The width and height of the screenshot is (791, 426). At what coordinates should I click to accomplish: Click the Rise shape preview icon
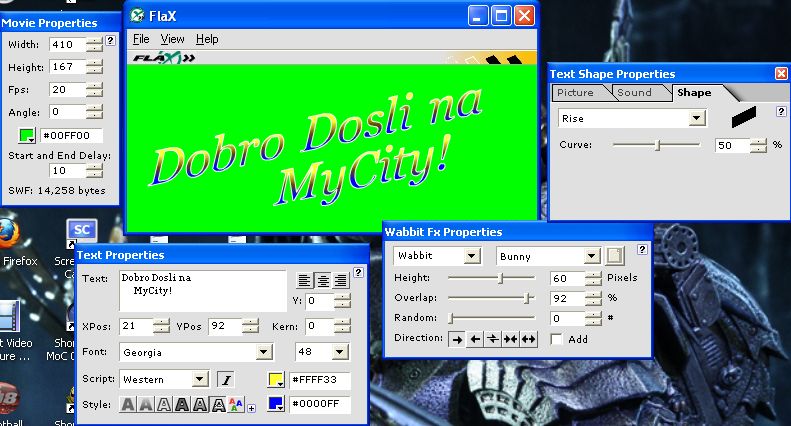click(x=744, y=117)
